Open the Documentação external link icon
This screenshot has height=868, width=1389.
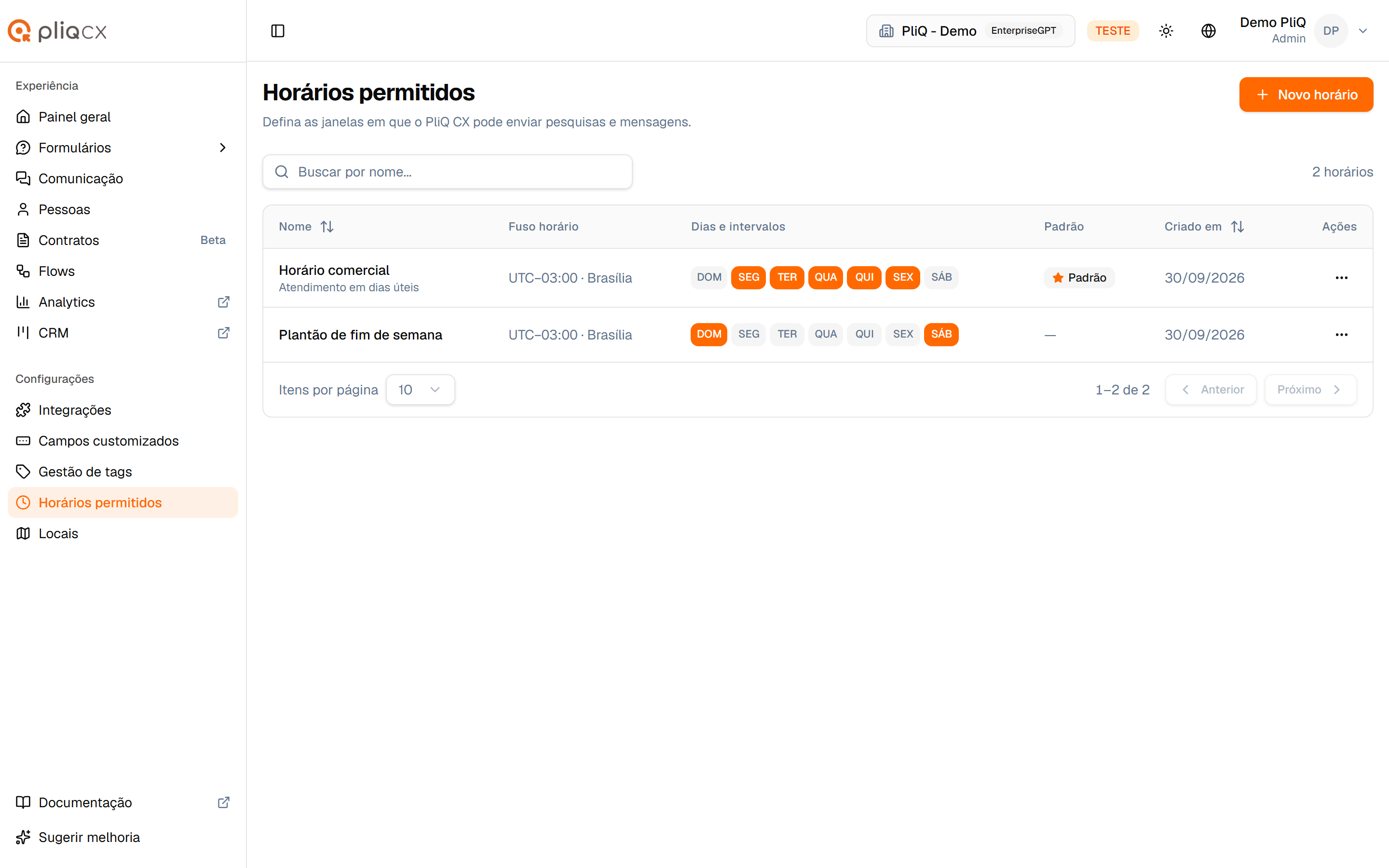[224, 802]
